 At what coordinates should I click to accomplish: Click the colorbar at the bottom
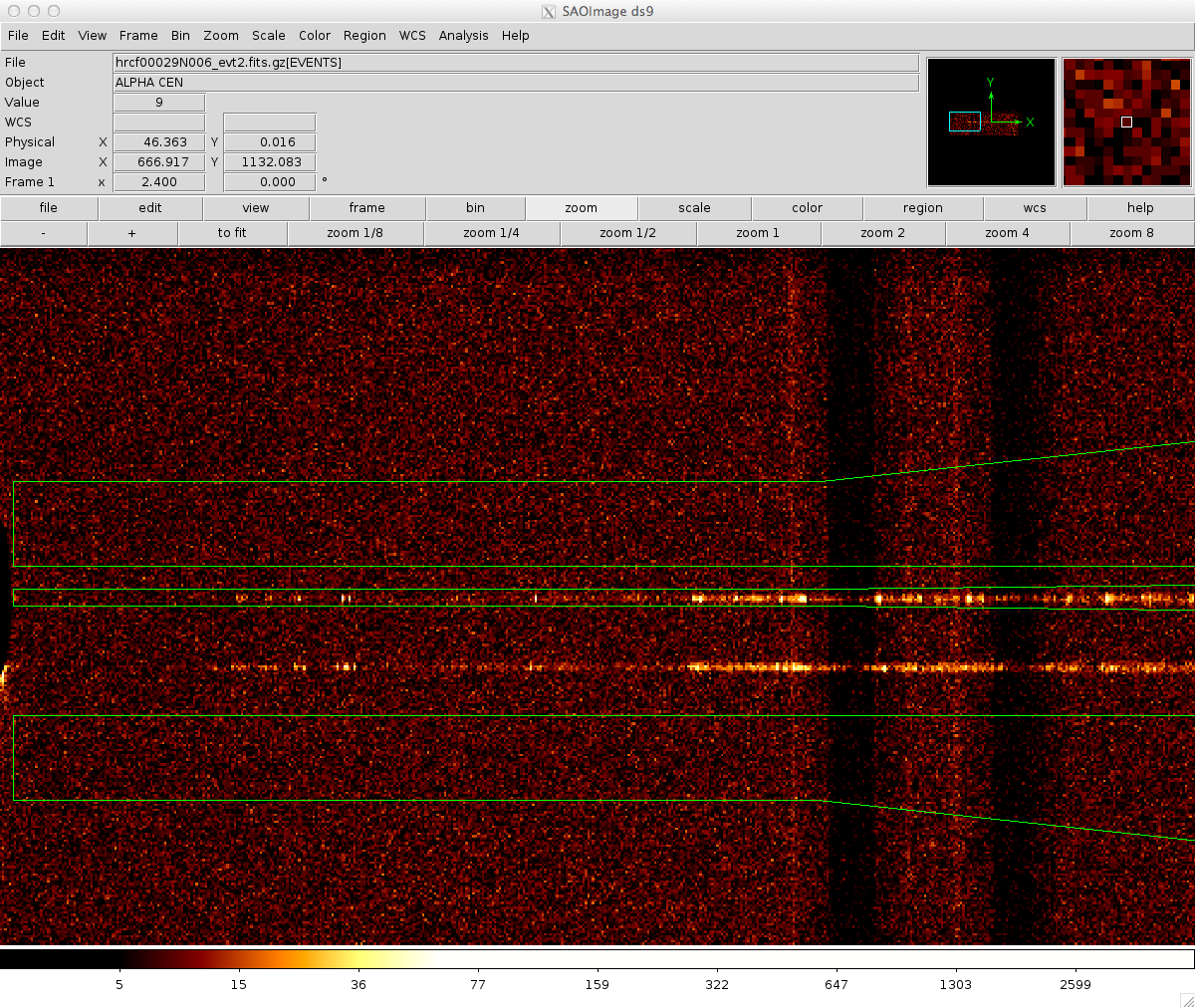(x=597, y=959)
